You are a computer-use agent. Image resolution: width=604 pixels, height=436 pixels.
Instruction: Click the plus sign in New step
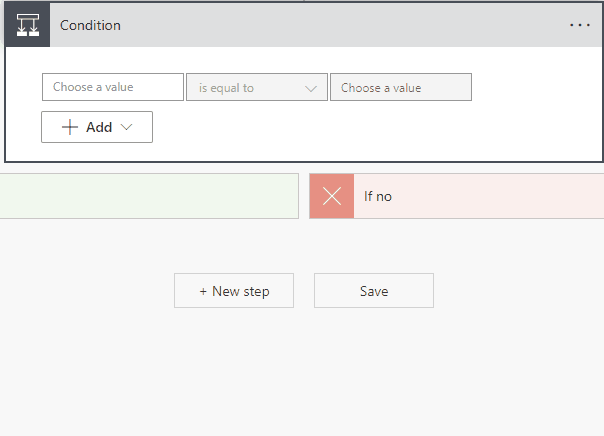[203, 291]
